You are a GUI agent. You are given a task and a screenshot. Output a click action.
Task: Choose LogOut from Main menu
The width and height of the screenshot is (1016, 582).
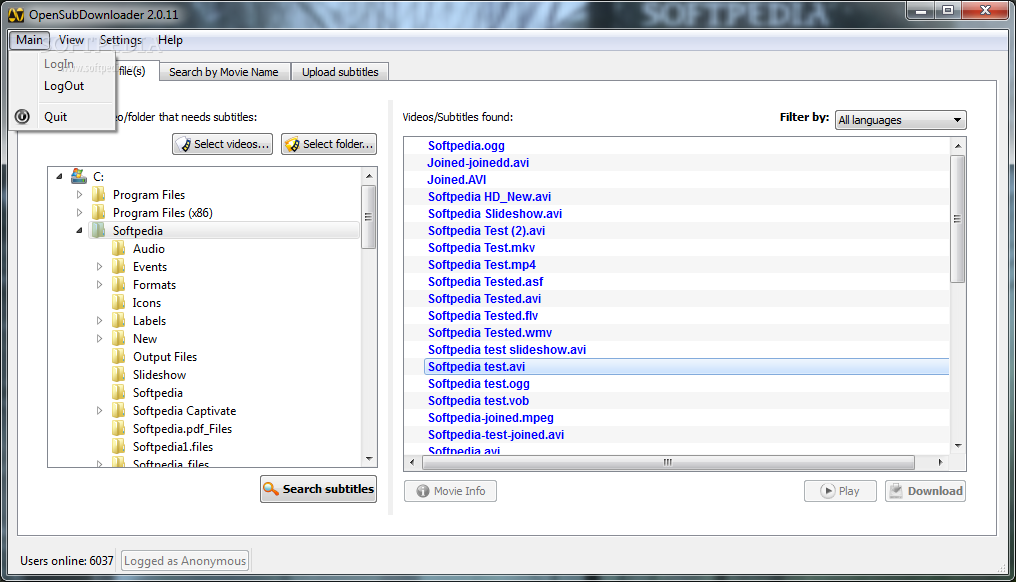pos(64,86)
